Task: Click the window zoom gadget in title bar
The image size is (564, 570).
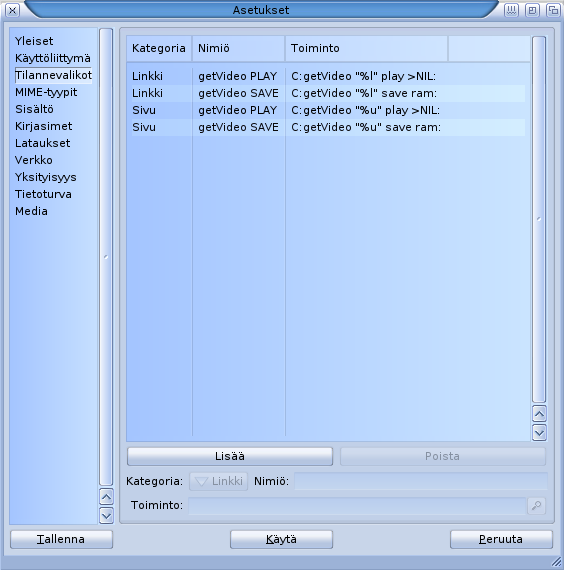Action: (532, 10)
